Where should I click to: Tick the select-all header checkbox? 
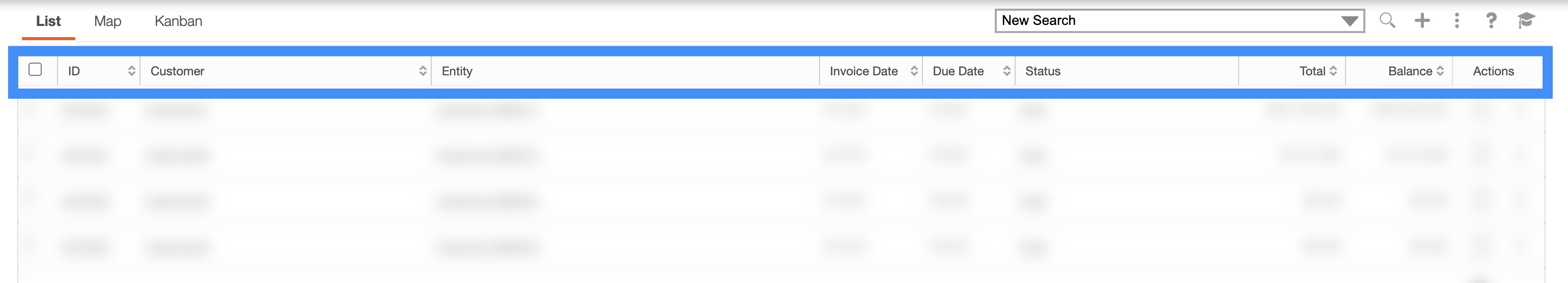35,70
